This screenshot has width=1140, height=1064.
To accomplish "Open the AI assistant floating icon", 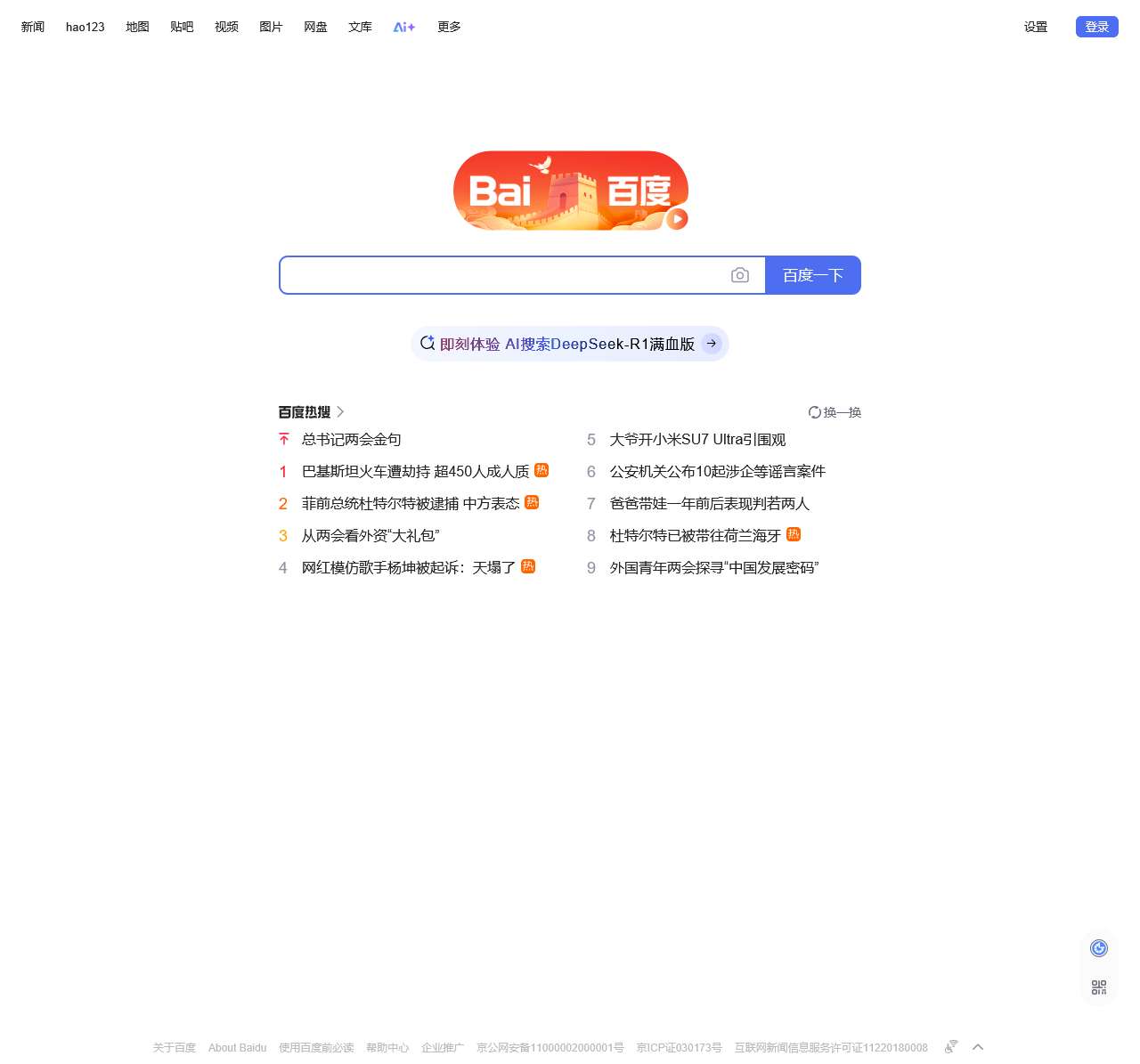I will 1099,948.
